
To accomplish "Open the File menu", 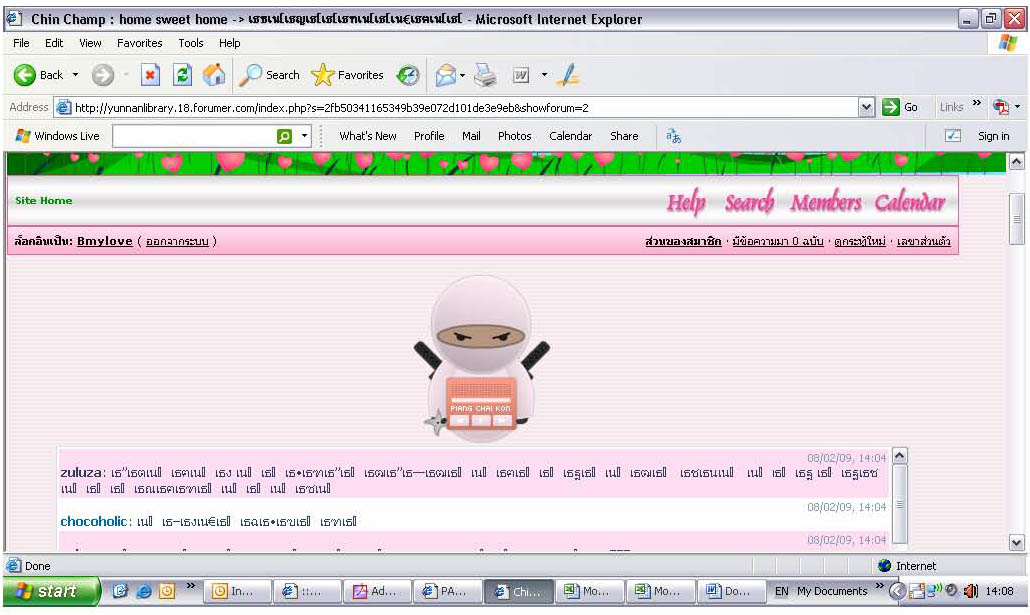I will coord(21,43).
